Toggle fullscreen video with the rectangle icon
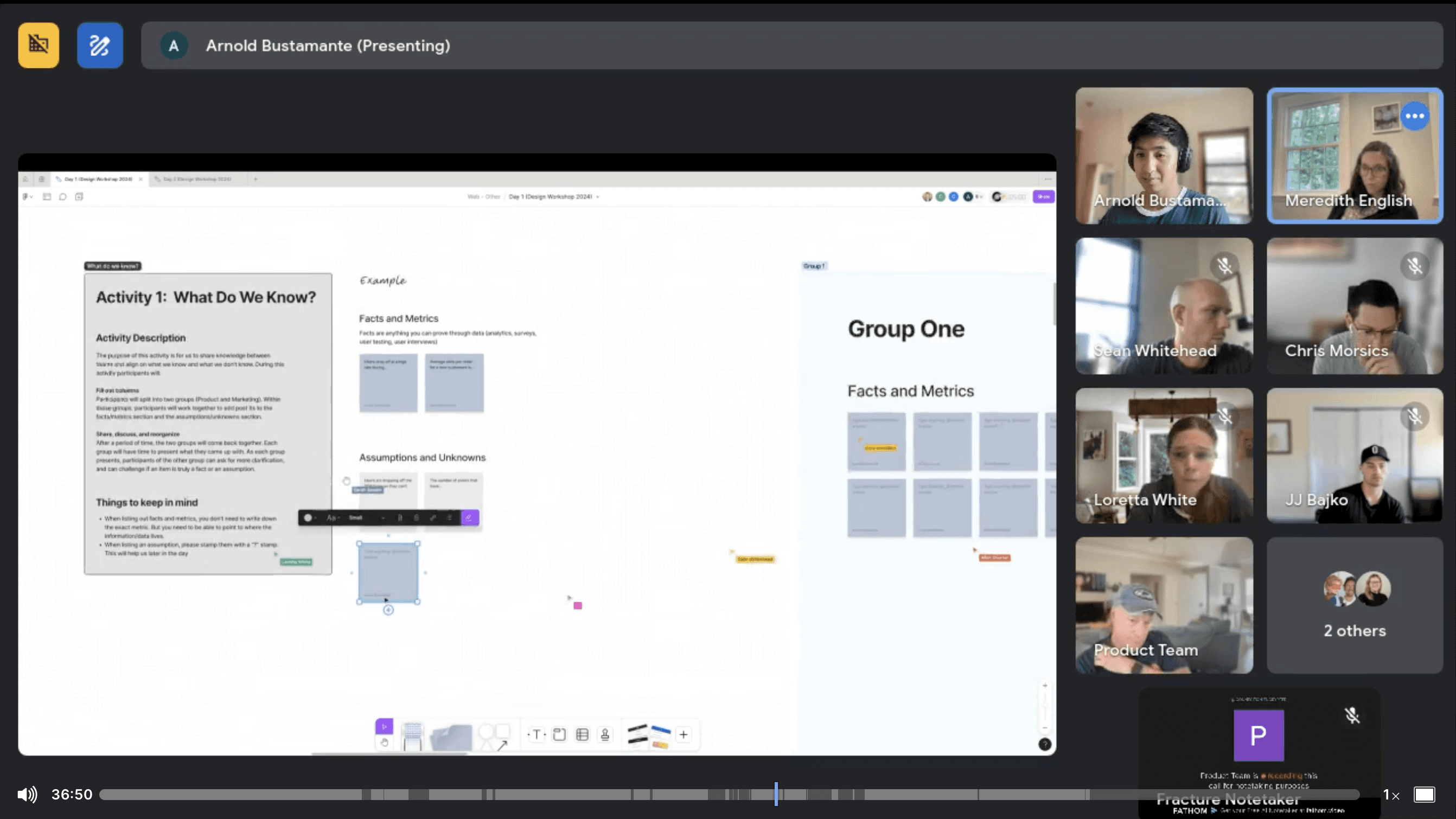 [x=1424, y=794]
